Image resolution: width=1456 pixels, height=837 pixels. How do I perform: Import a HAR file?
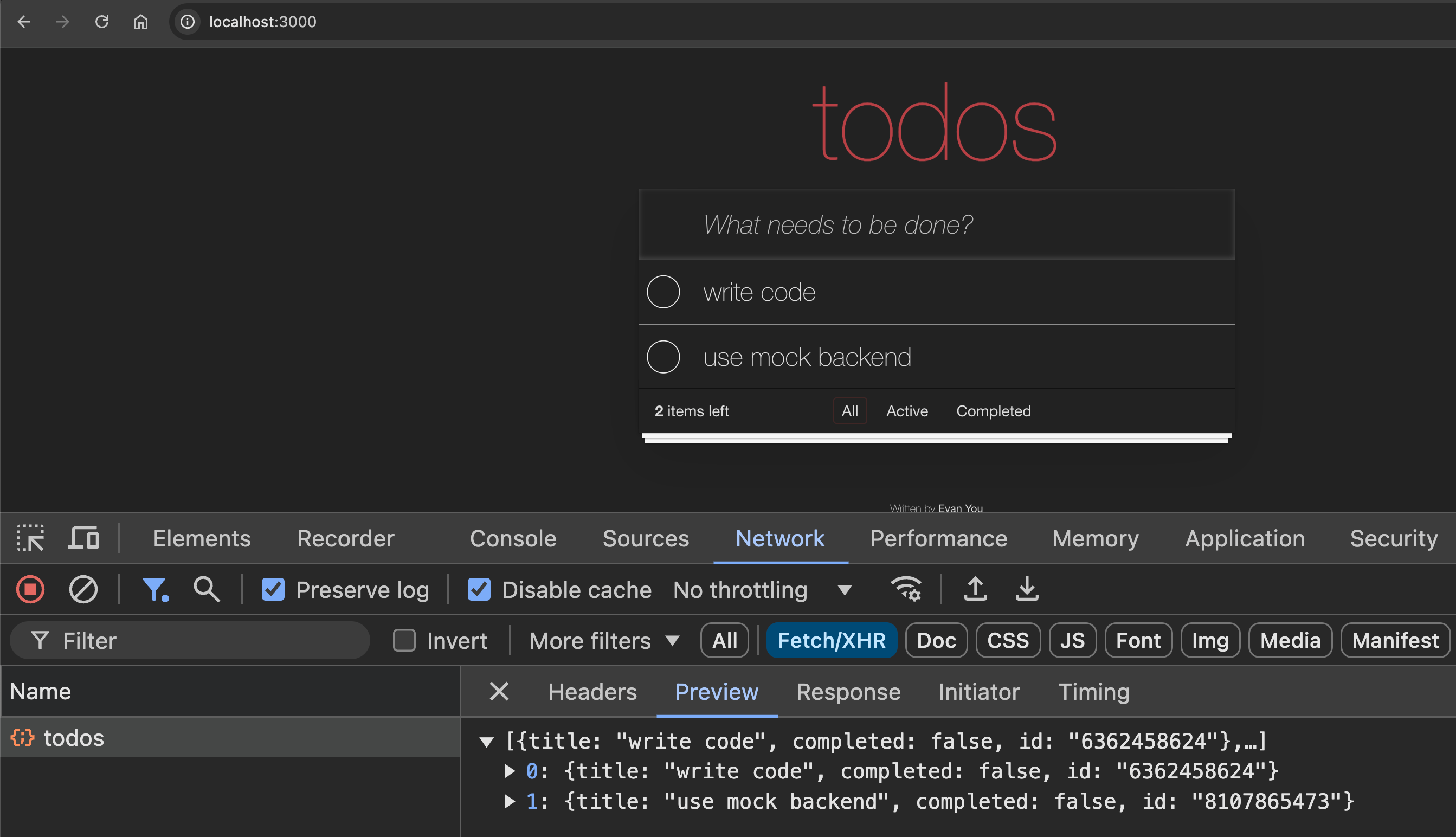point(976,589)
